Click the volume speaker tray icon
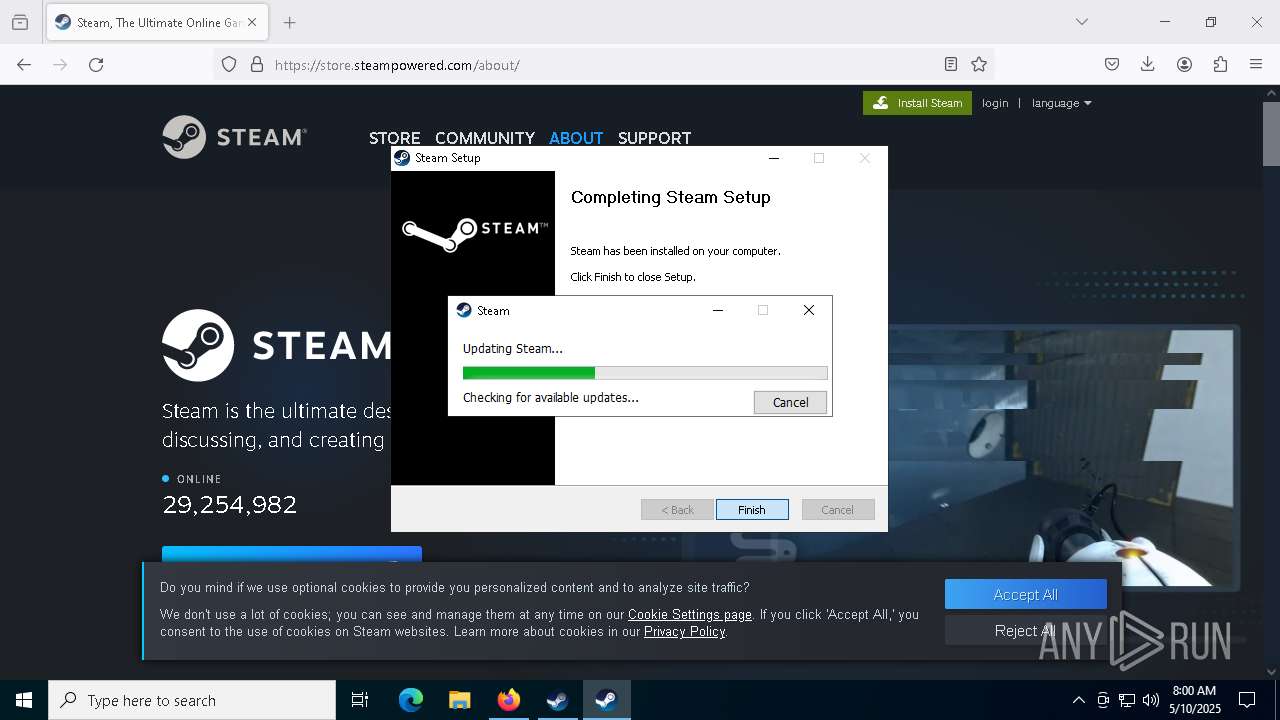The height and width of the screenshot is (720, 1280). coord(1151,700)
